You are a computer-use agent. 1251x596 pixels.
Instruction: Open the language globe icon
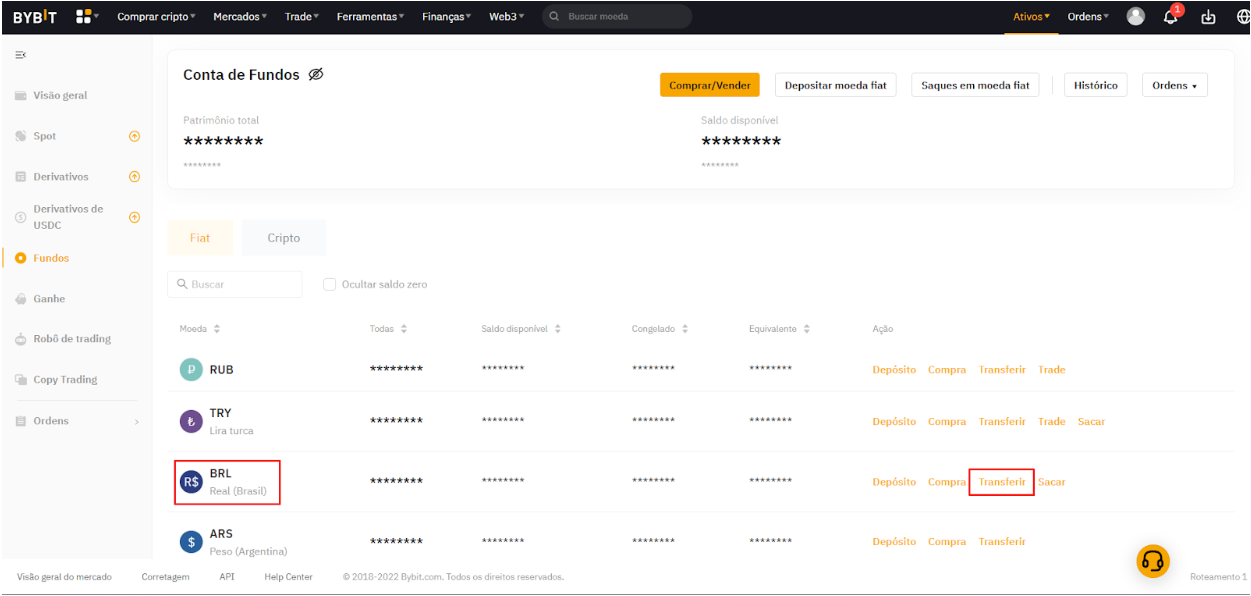click(x=1242, y=17)
